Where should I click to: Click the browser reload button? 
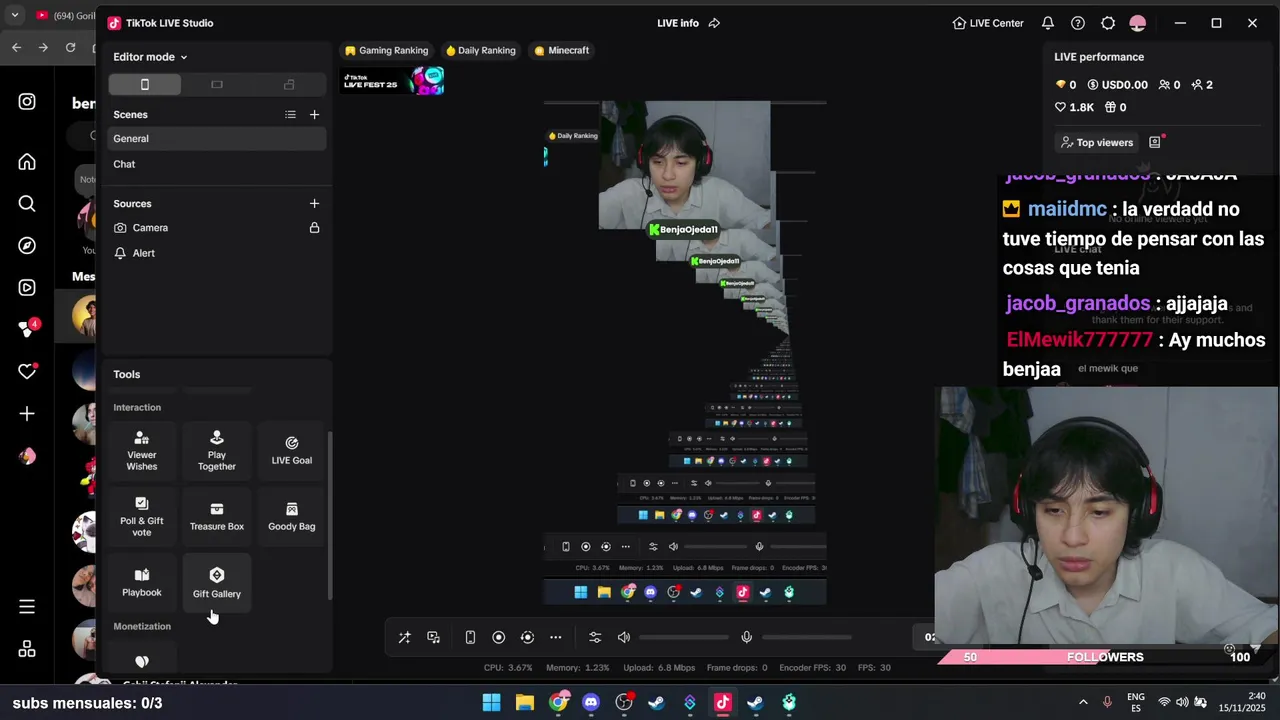coord(70,47)
